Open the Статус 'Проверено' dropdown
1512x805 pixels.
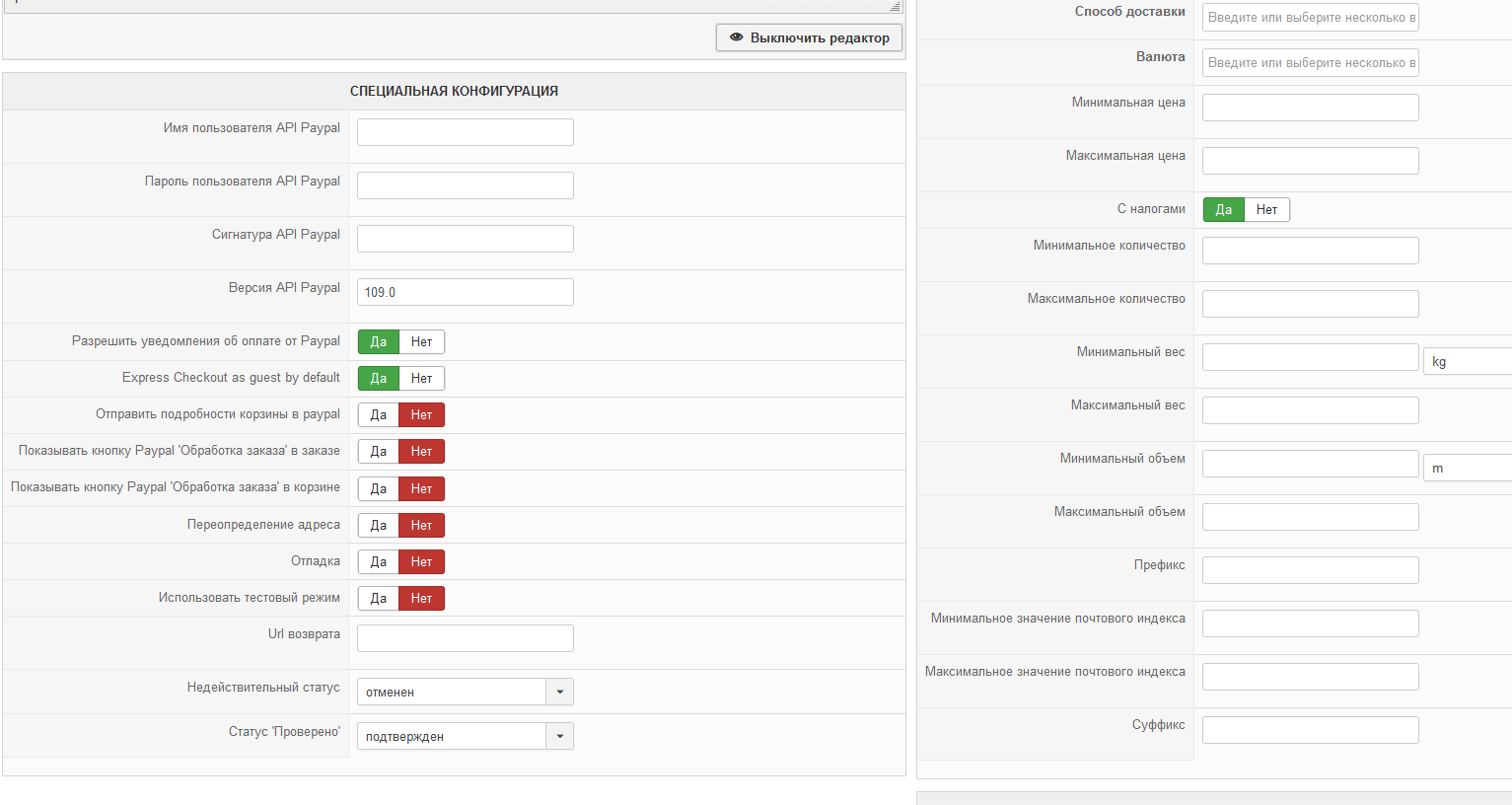(x=466, y=736)
